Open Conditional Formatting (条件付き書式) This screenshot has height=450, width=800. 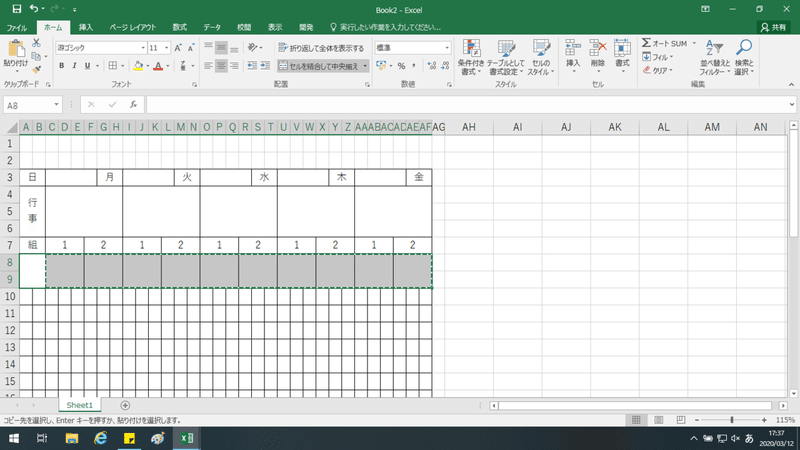click(x=471, y=57)
